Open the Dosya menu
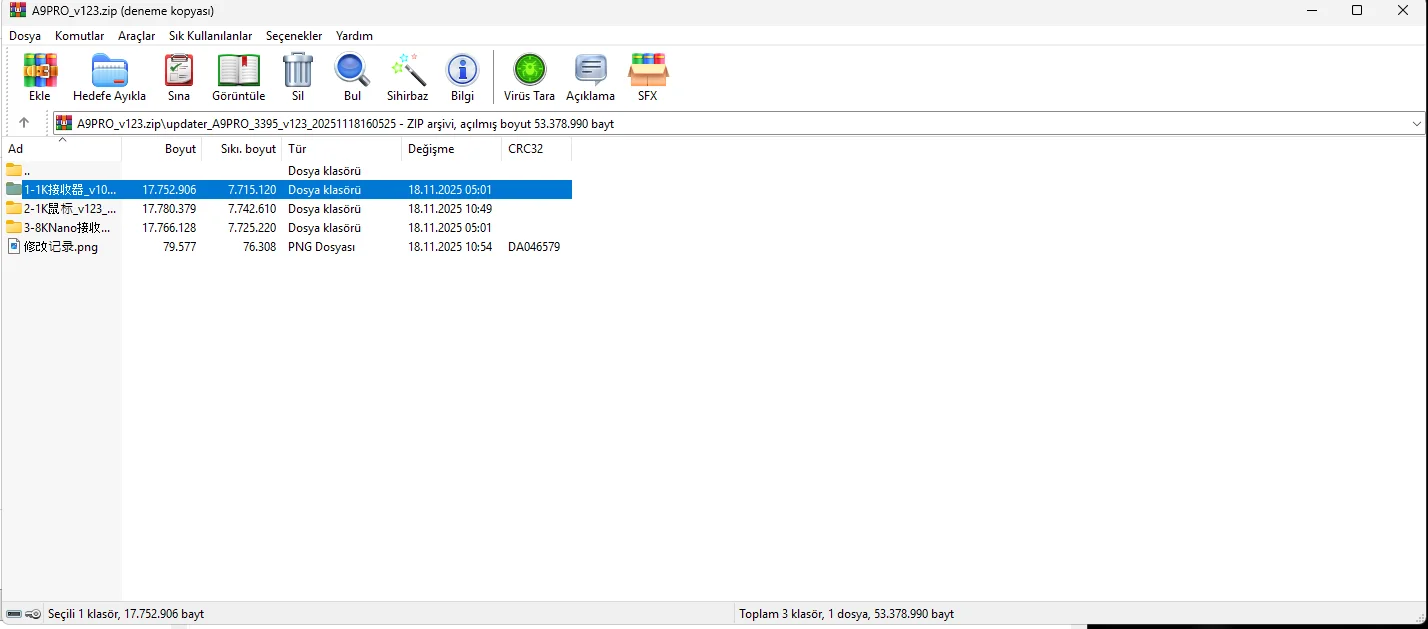This screenshot has height=629, width=1428. (25, 35)
